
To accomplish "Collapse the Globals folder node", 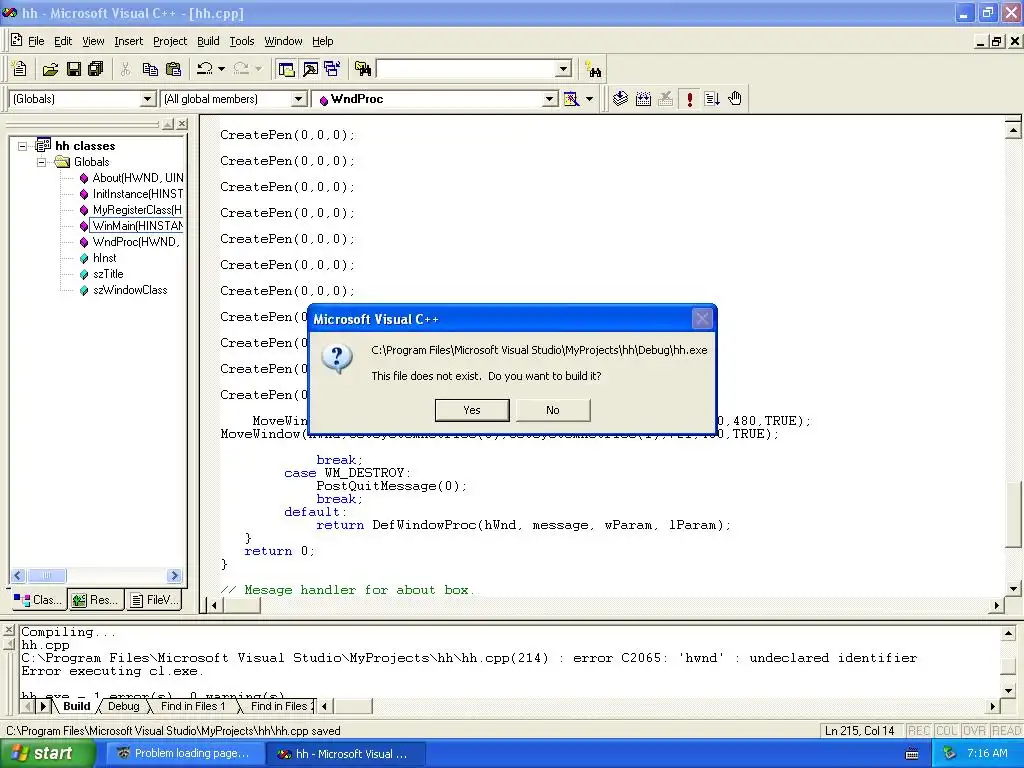I will [41, 162].
